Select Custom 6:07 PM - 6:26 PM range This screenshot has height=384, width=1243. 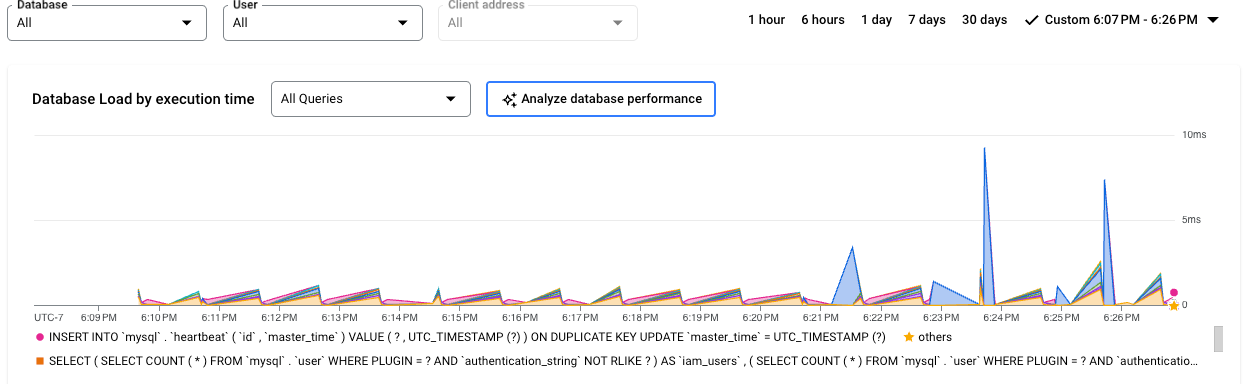point(1121,20)
